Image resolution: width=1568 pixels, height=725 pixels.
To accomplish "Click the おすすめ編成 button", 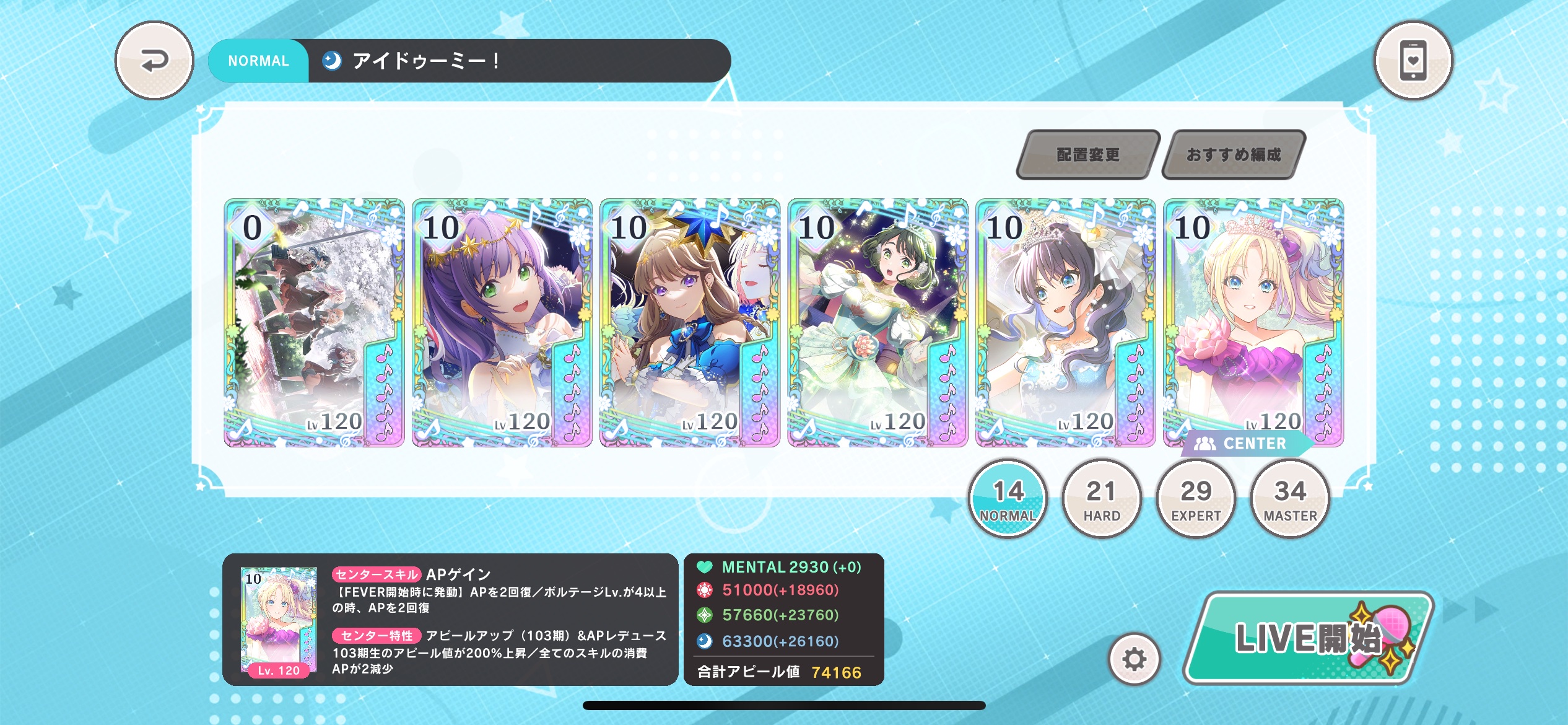I will pyautogui.click(x=1234, y=154).
